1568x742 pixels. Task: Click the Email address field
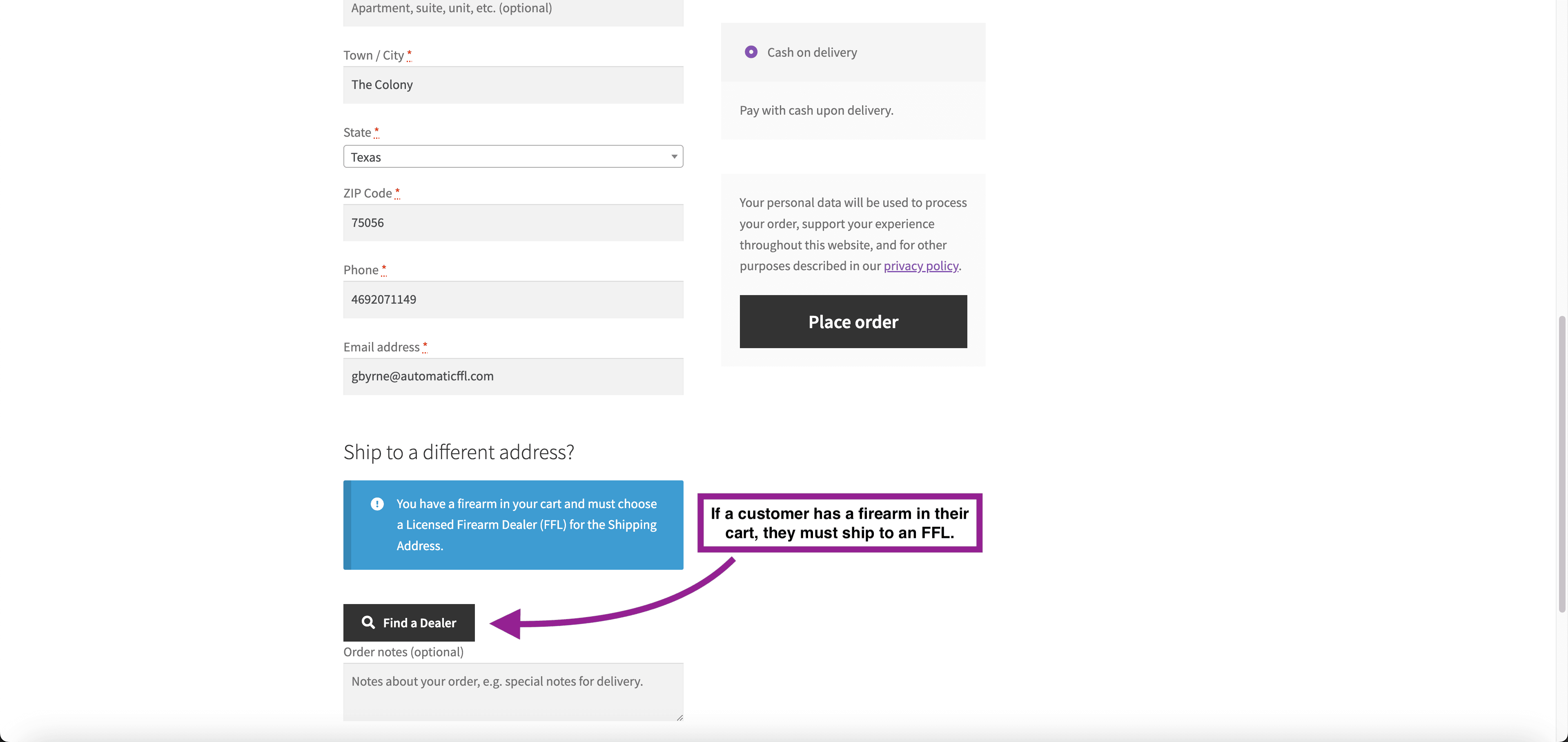coord(512,376)
